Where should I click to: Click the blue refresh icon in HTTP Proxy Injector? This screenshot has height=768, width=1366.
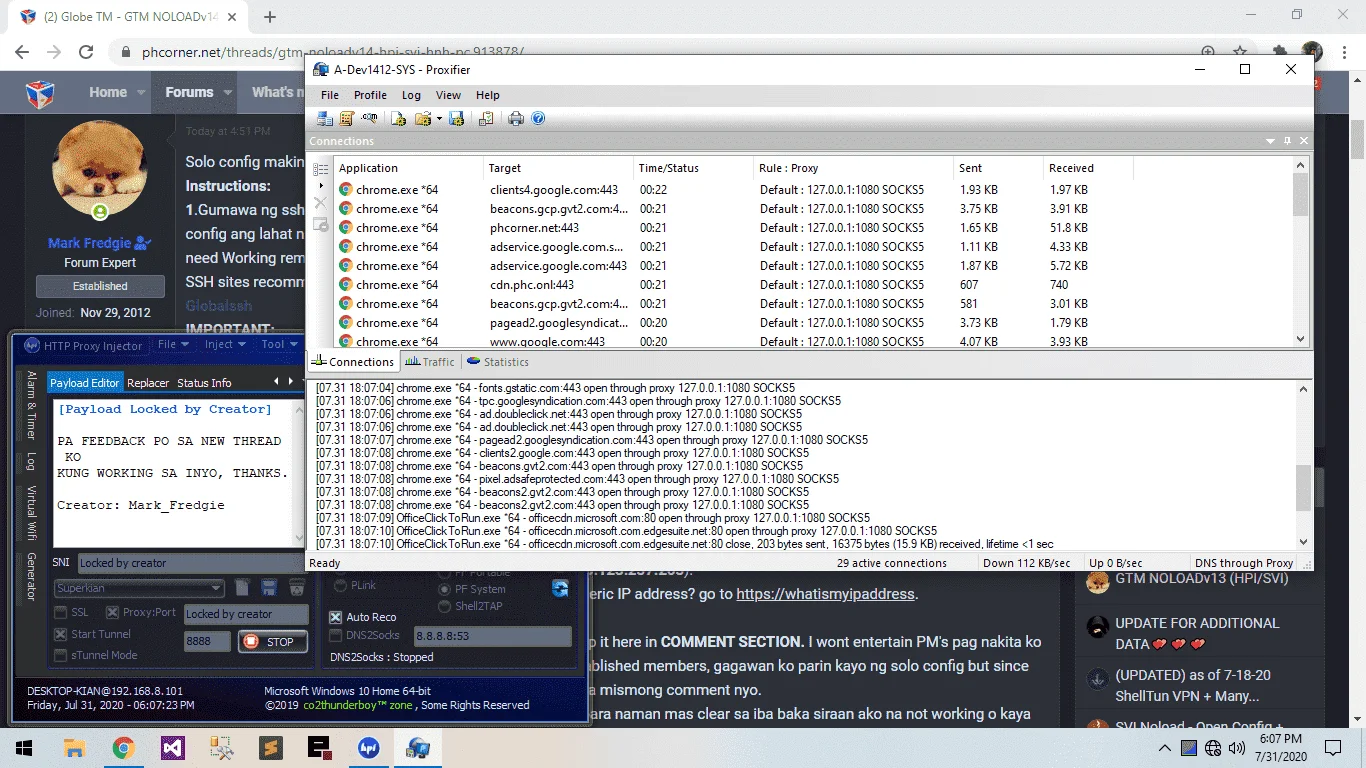[560, 588]
